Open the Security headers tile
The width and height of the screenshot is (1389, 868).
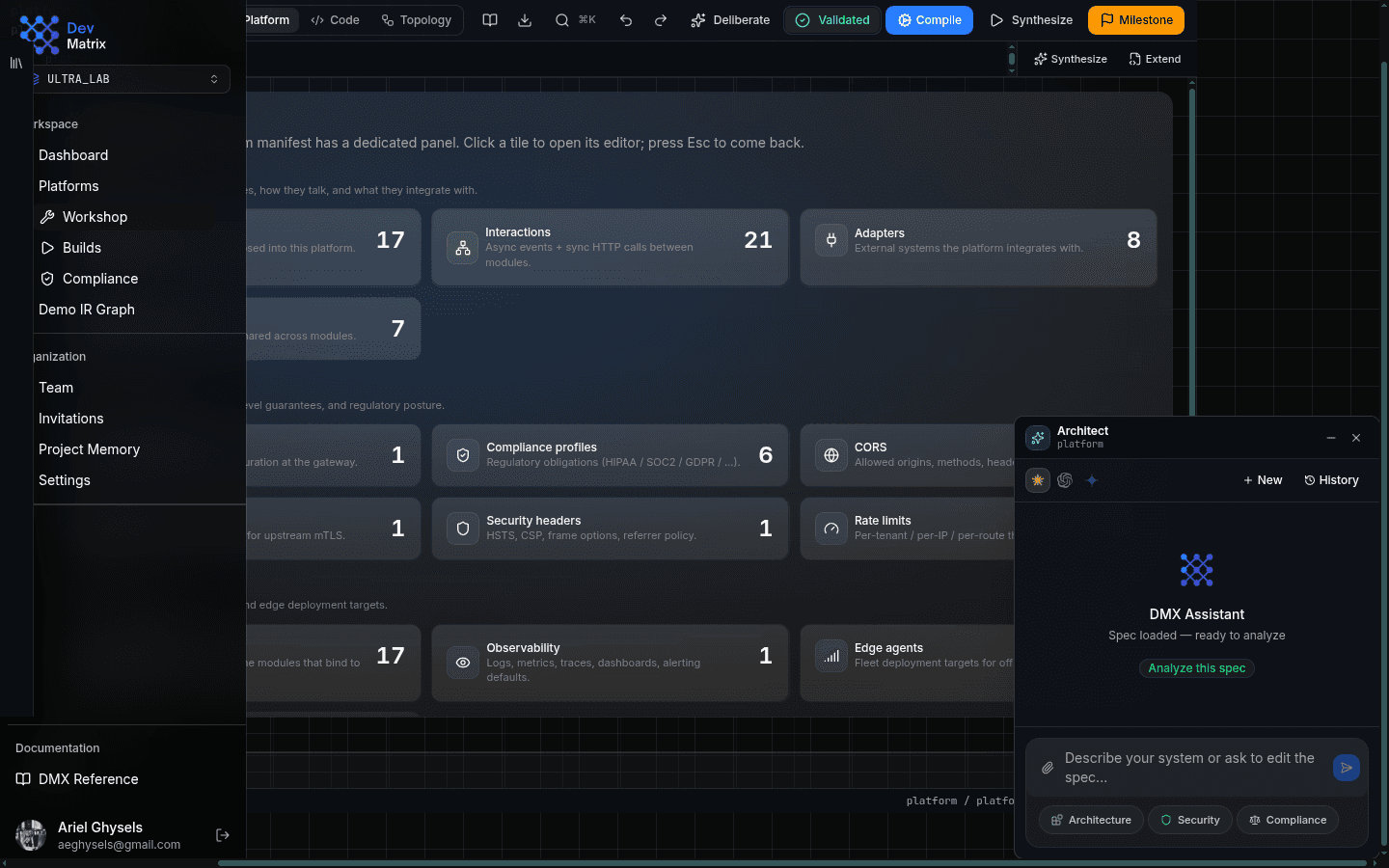pyautogui.click(x=610, y=529)
